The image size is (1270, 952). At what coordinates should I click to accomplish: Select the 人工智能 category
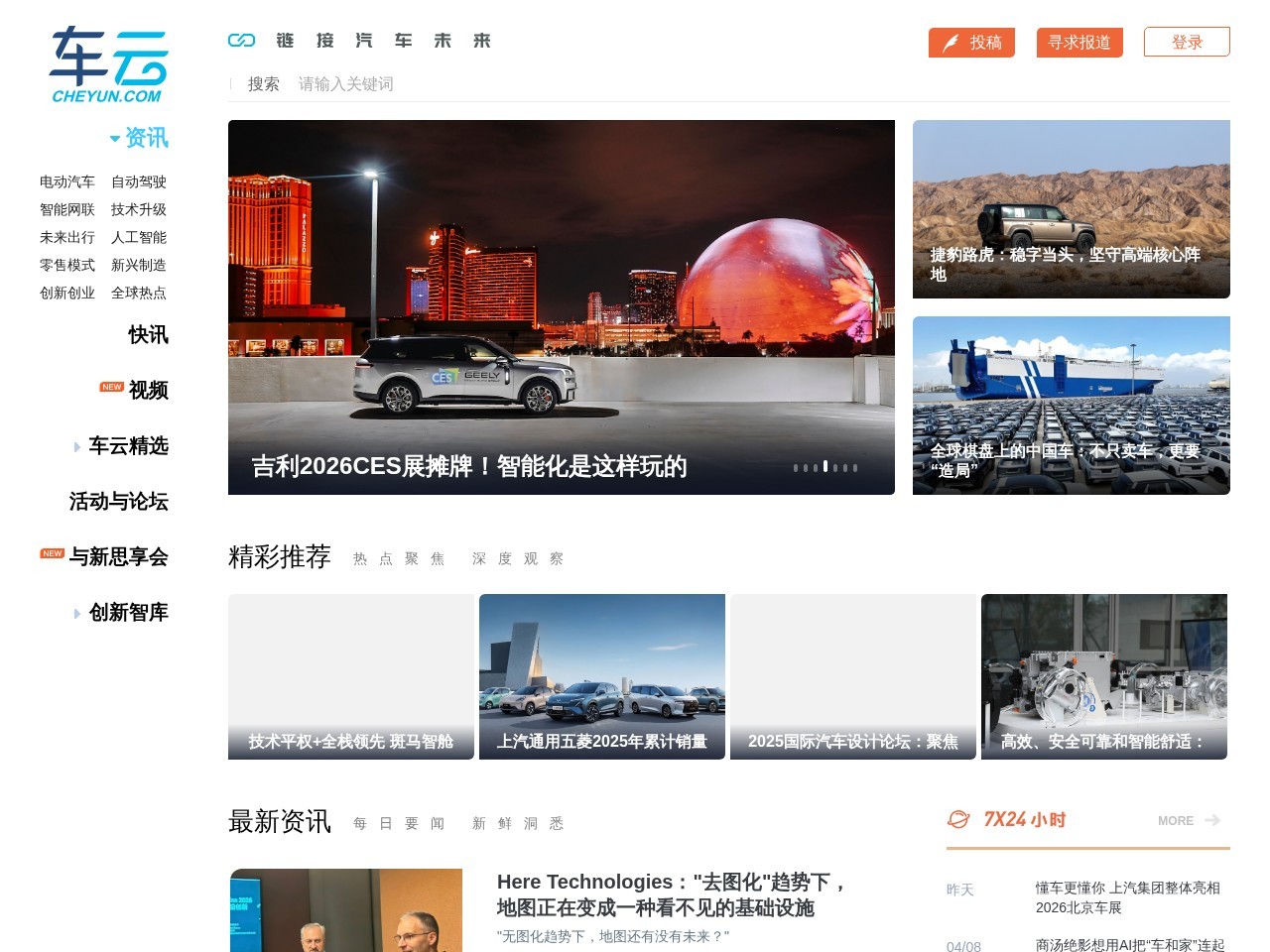tap(139, 237)
